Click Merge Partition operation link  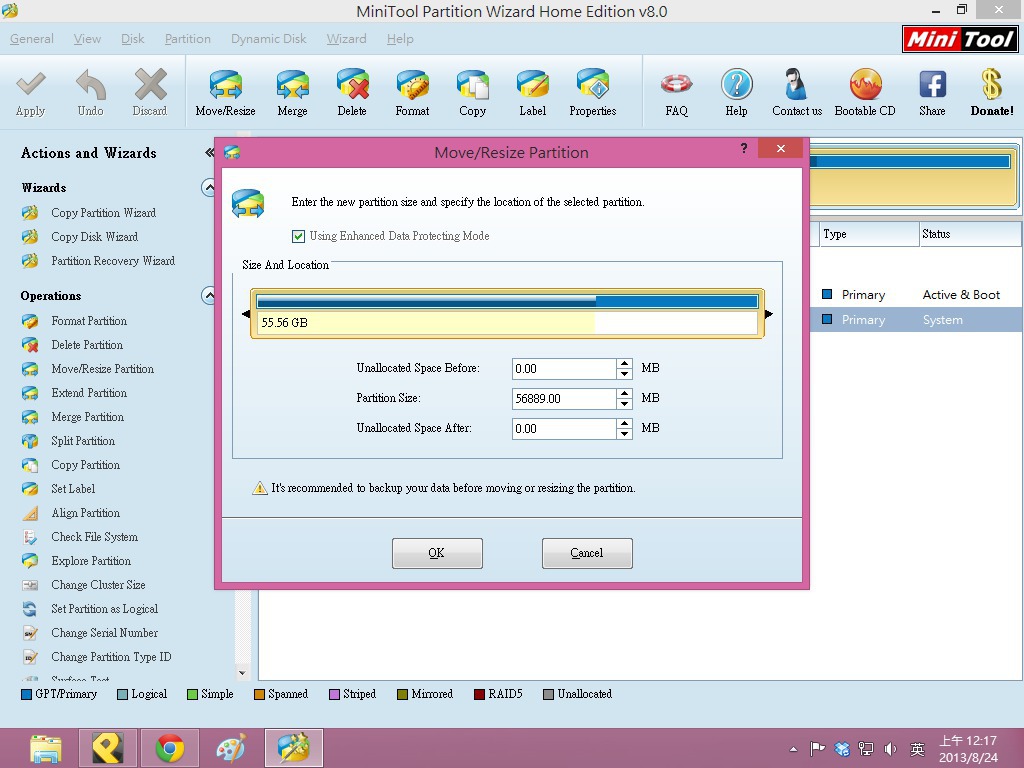[88, 417]
